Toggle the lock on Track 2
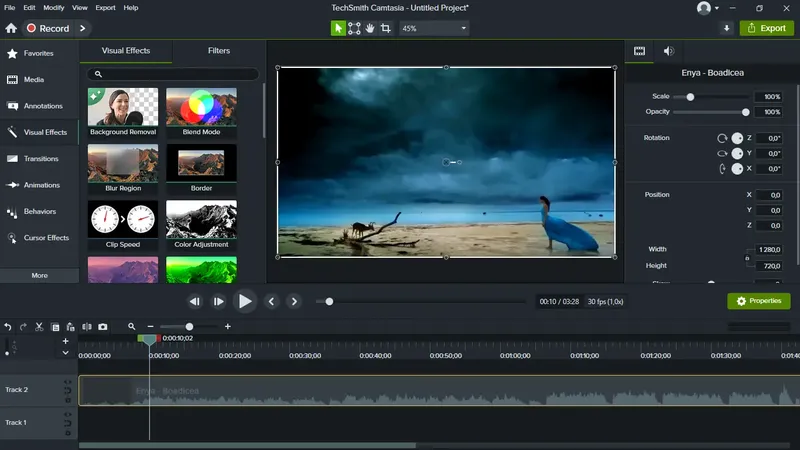This screenshot has width=800, height=450. 67,398
